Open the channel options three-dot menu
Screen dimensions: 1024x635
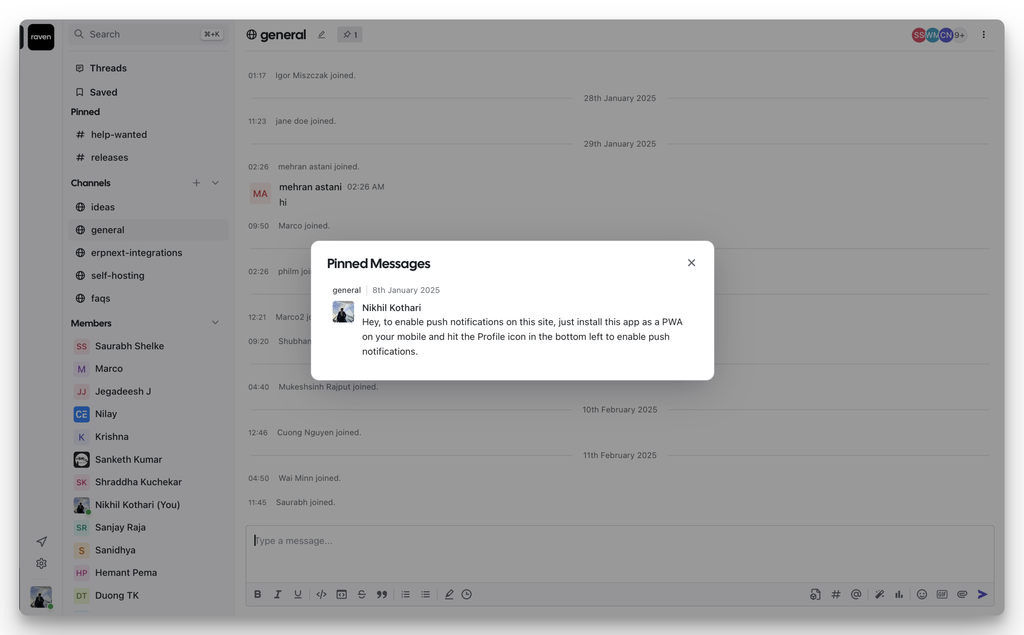point(983,35)
